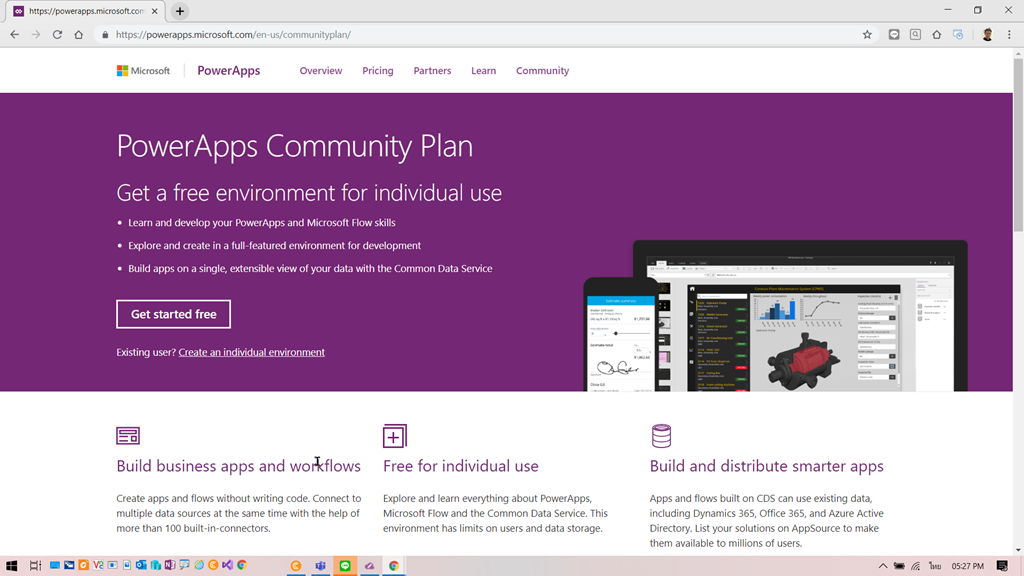Go to the Pricing nav item
This screenshot has width=1024, height=576.
[x=377, y=71]
